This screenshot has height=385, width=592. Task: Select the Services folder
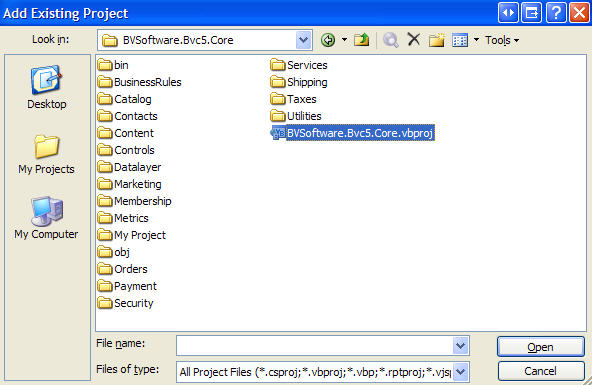pyautogui.click(x=299, y=65)
